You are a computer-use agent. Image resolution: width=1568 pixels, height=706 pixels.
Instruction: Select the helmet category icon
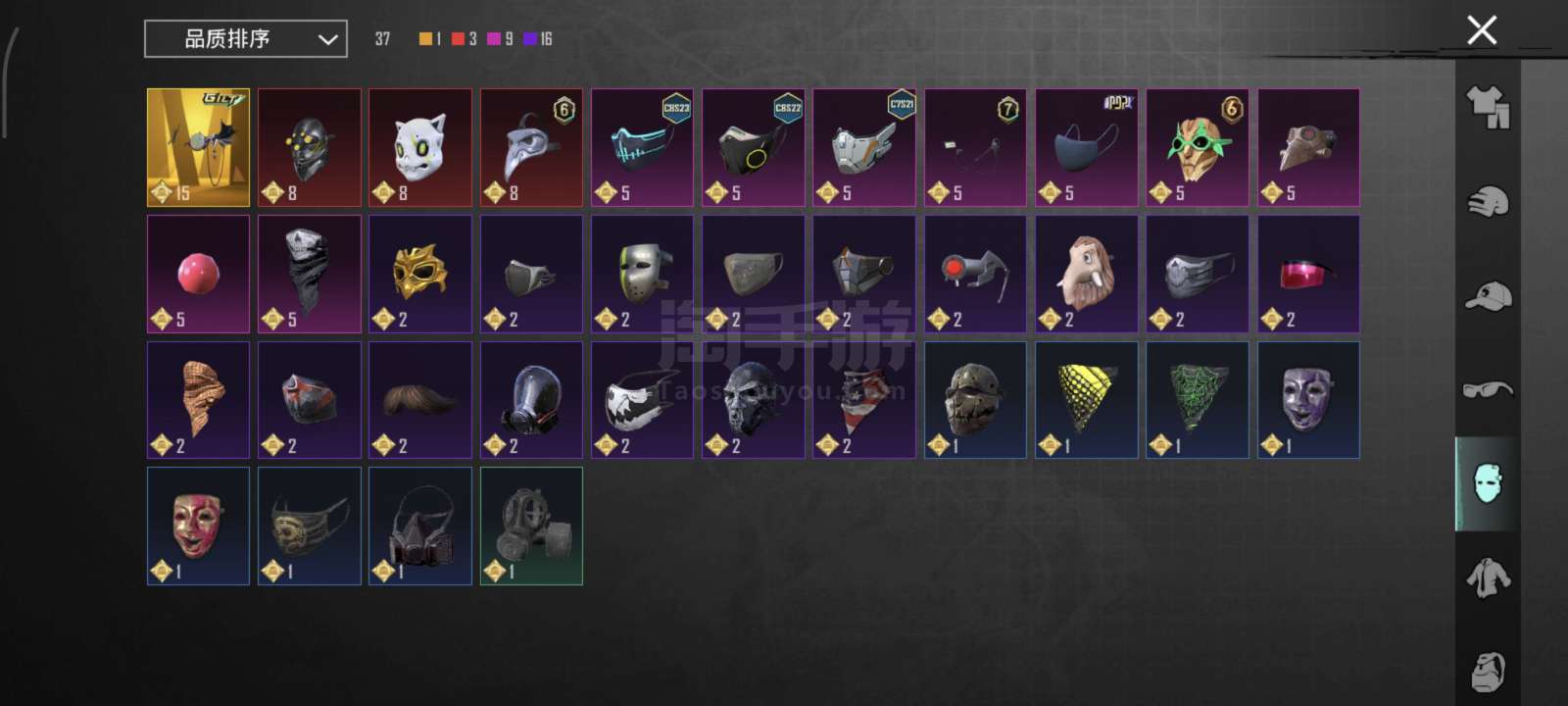pos(1488,202)
